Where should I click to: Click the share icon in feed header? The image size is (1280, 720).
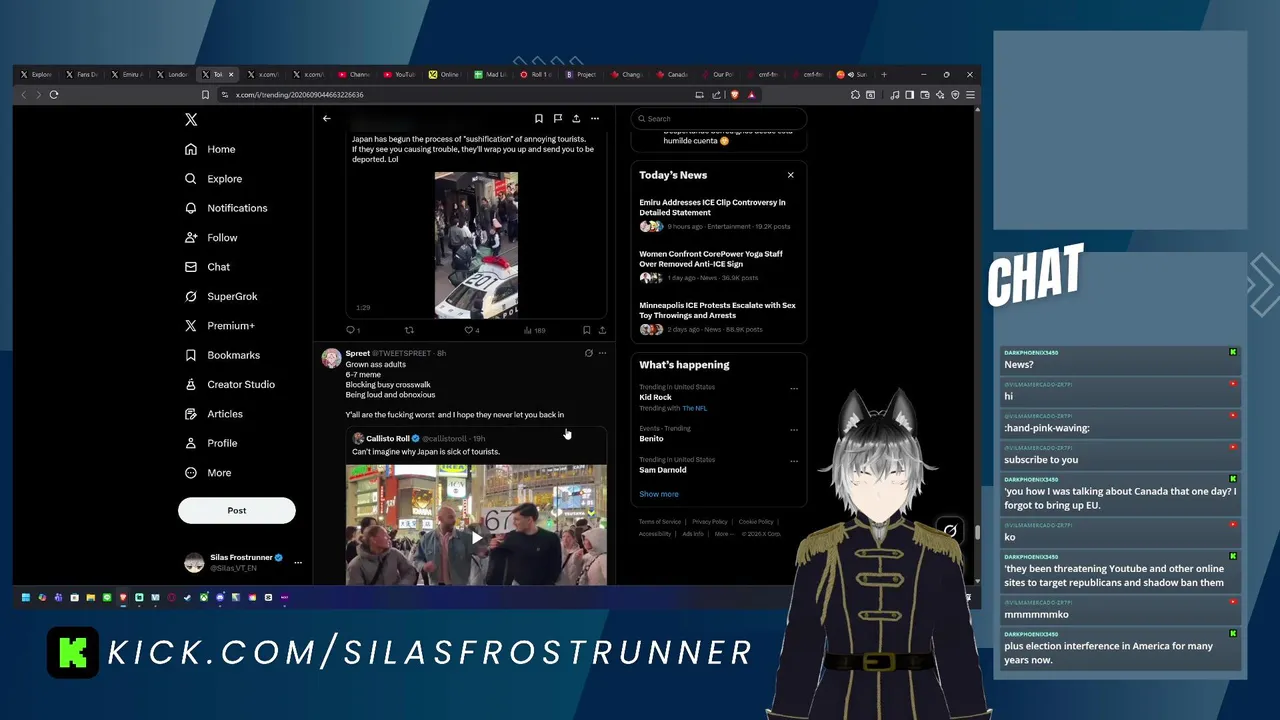(576, 119)
